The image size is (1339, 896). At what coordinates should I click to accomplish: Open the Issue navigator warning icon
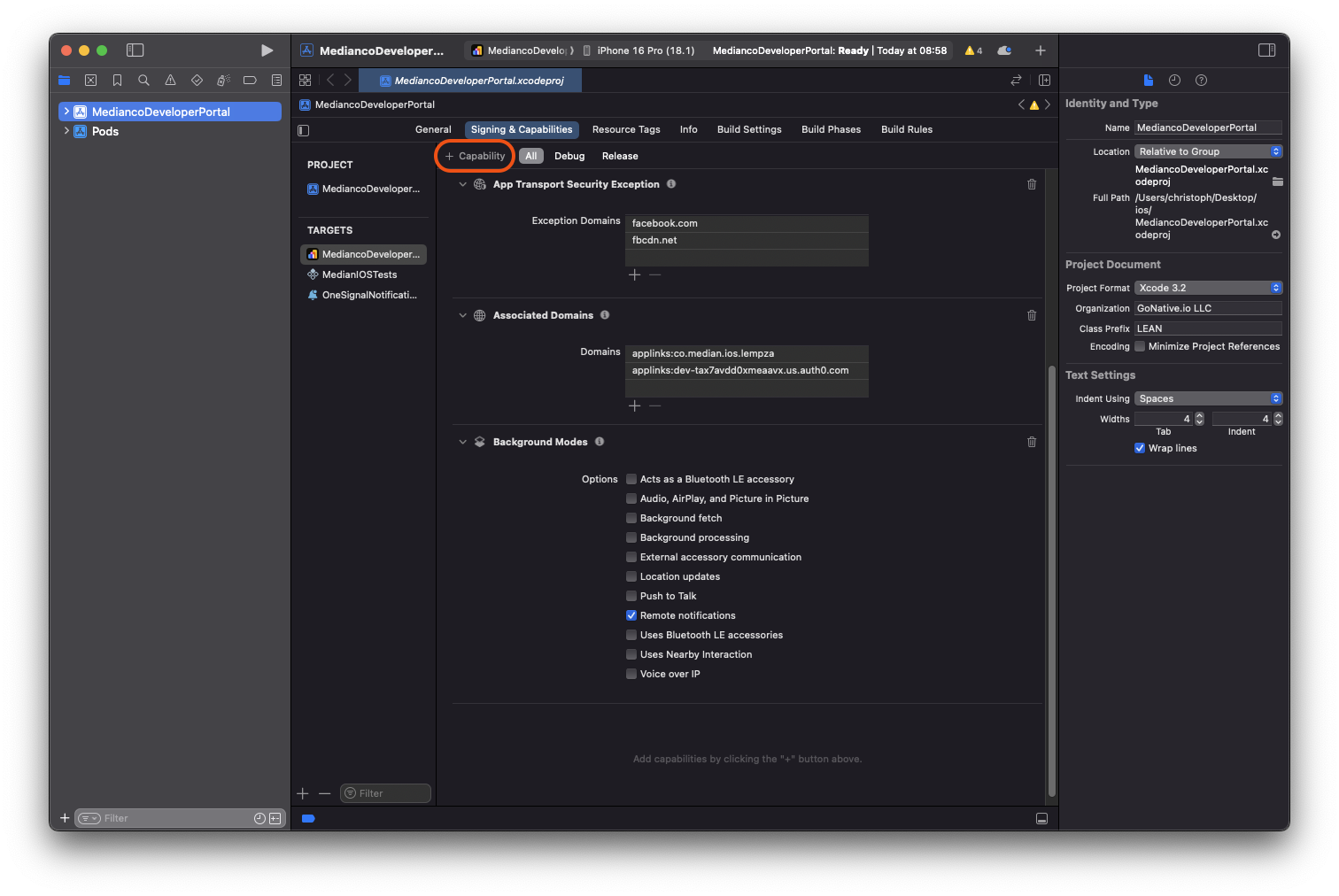[170, 81]
